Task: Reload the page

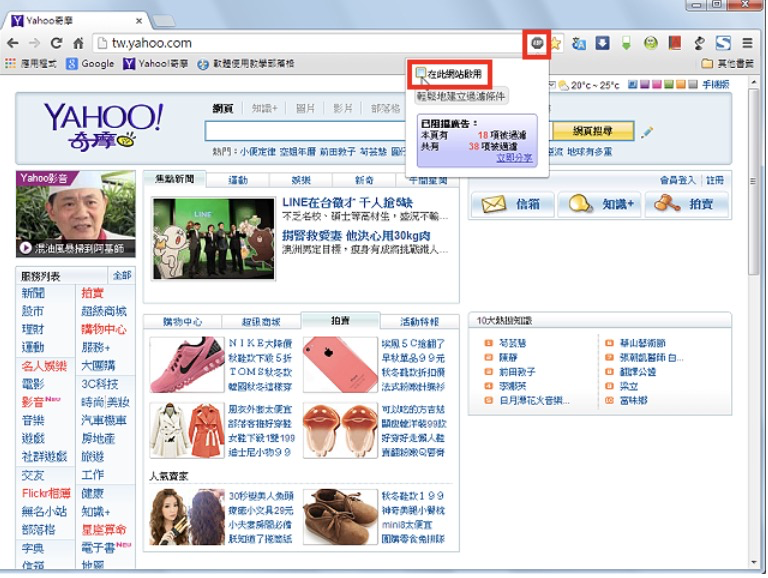Action: click(x=57, y=43)
